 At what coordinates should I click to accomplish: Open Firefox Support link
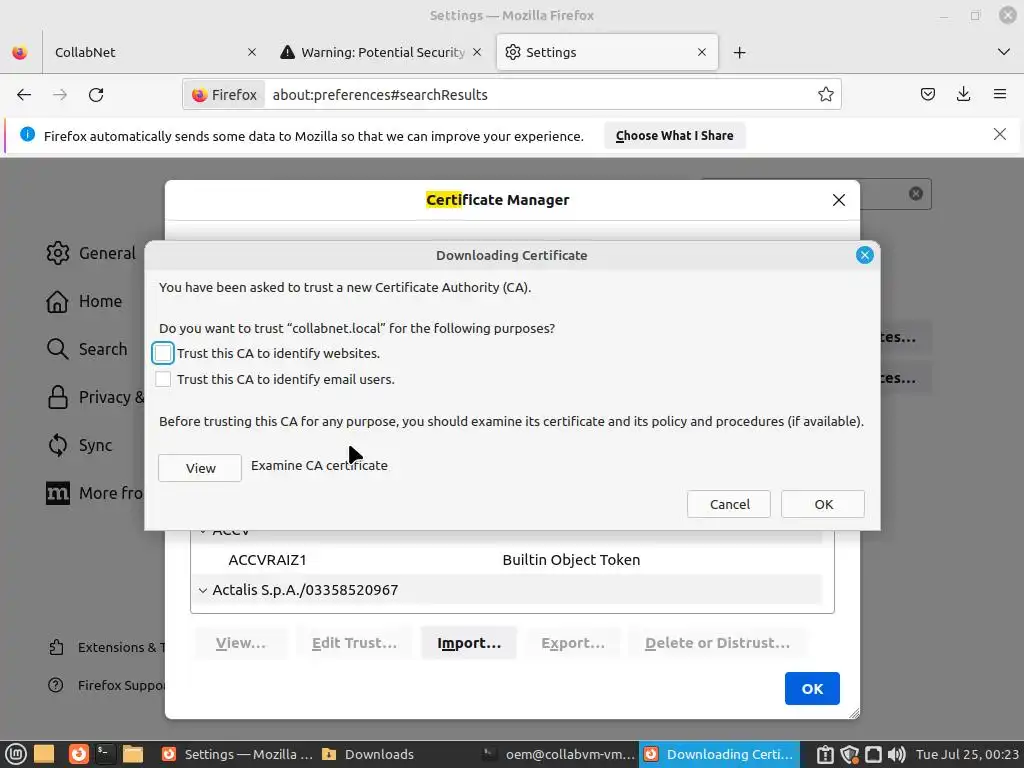(106, 685)
